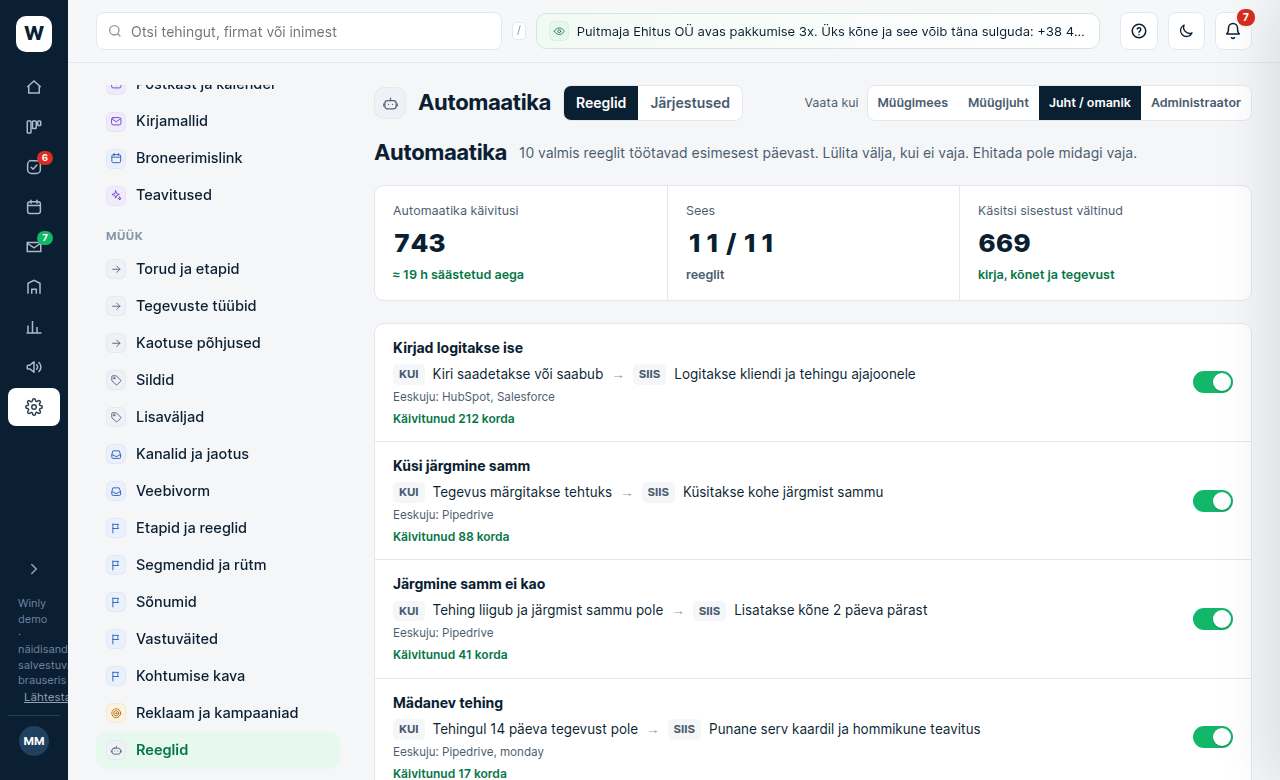Open Kirjamallid in settings menu
1280x780 pixels.
point(218,121)
